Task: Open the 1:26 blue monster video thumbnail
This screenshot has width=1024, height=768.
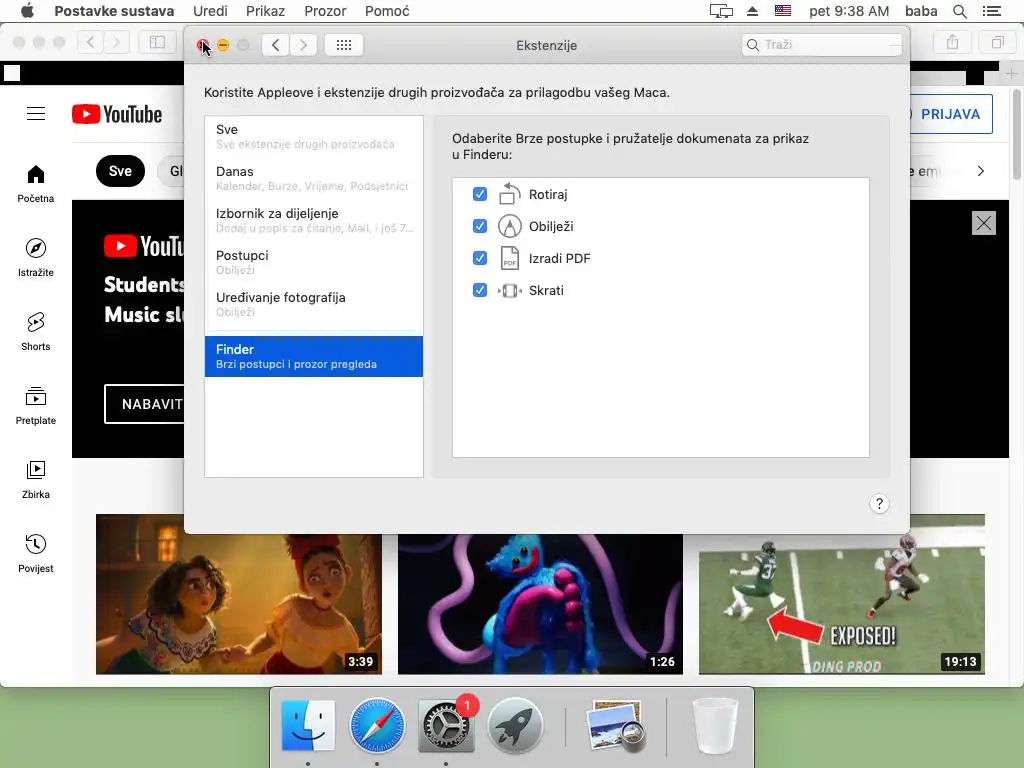Action: tap(540, 604)
